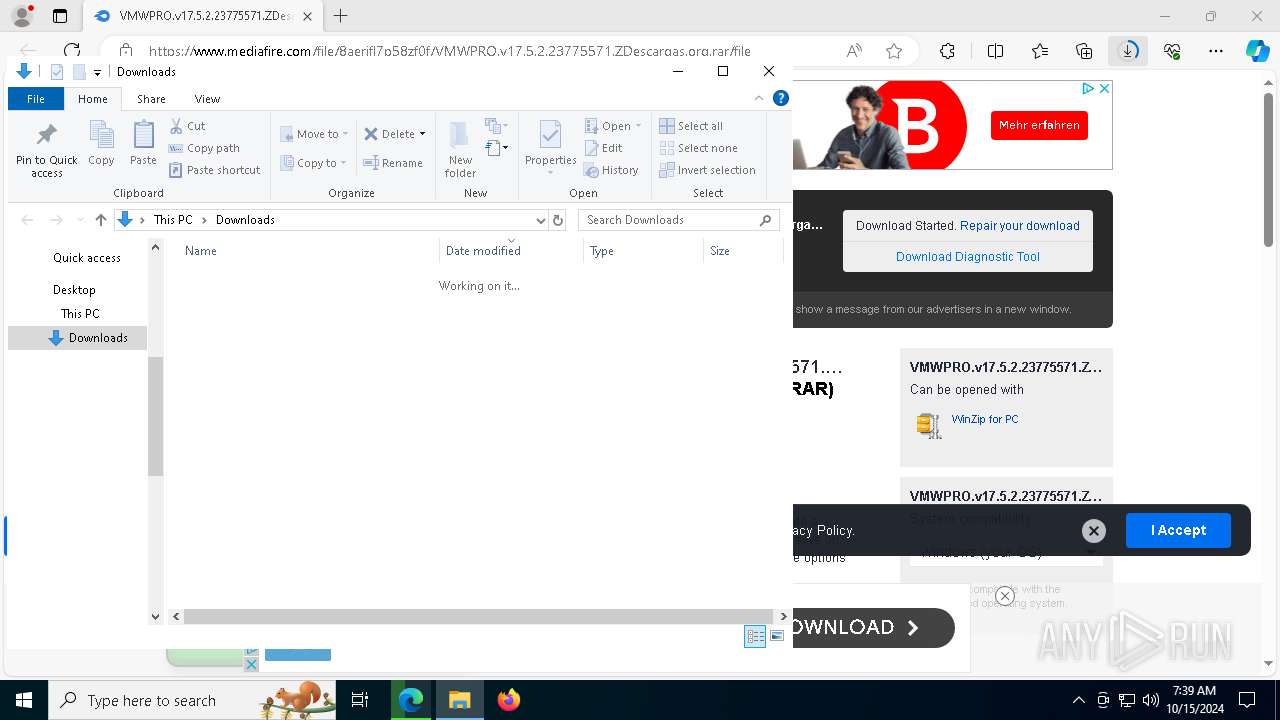Click the Rename command

click(393, 163)
